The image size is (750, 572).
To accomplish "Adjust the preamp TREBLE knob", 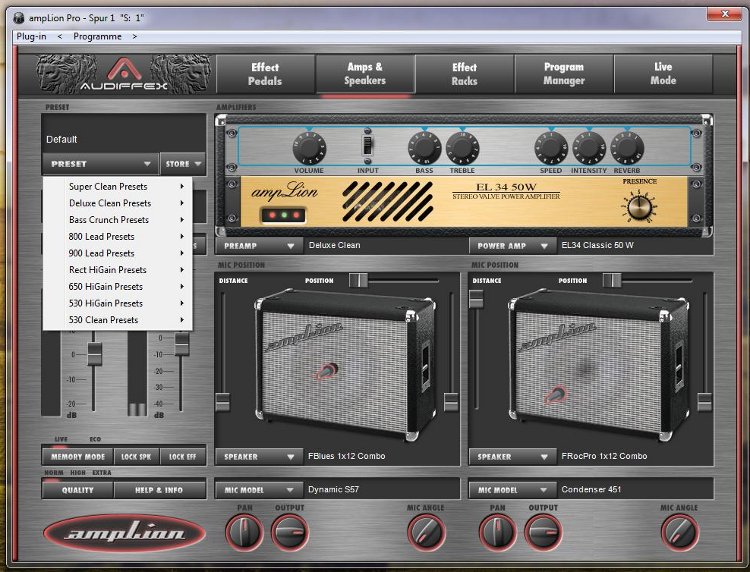I will point(462,148).
